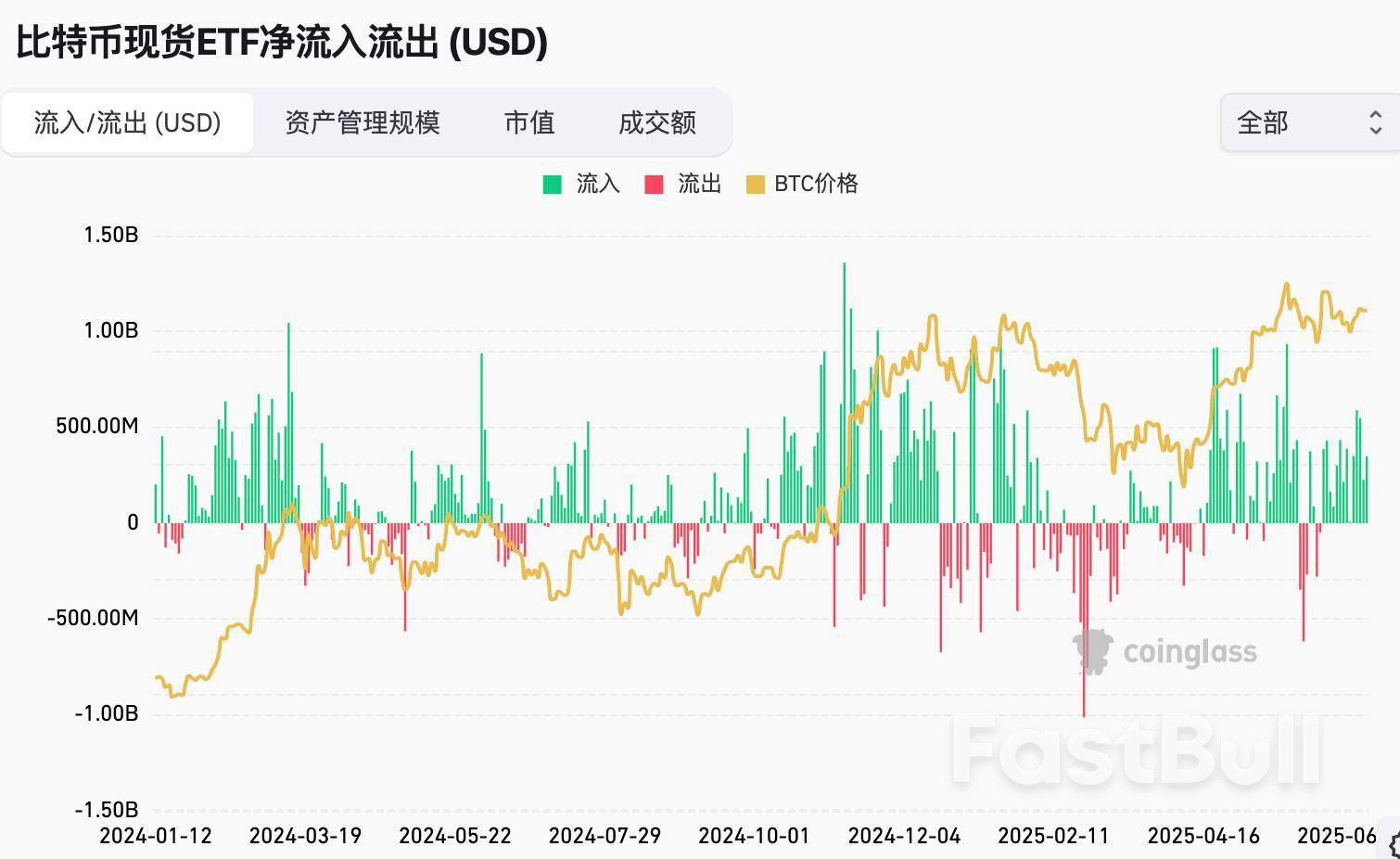1400x859 pixels.
Task: Click the yellow BTC价格 legend square
Action: pos(756,185)
